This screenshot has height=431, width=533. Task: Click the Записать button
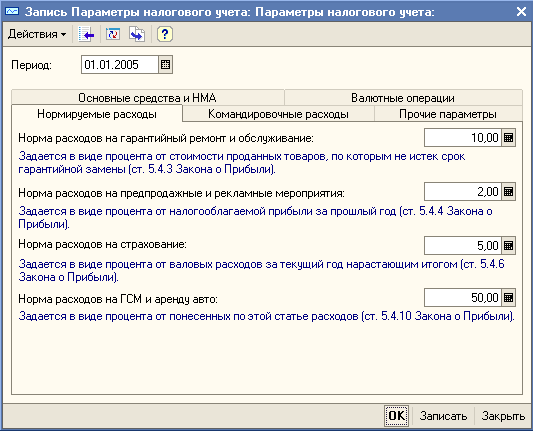click(x=443, y=416)
